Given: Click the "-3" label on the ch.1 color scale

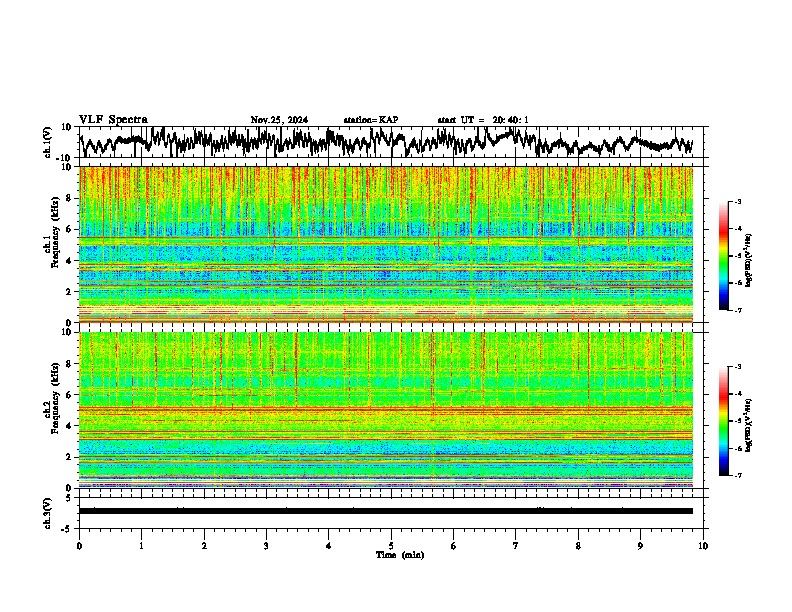Looking at the screenshot, I should coord(737,202).
